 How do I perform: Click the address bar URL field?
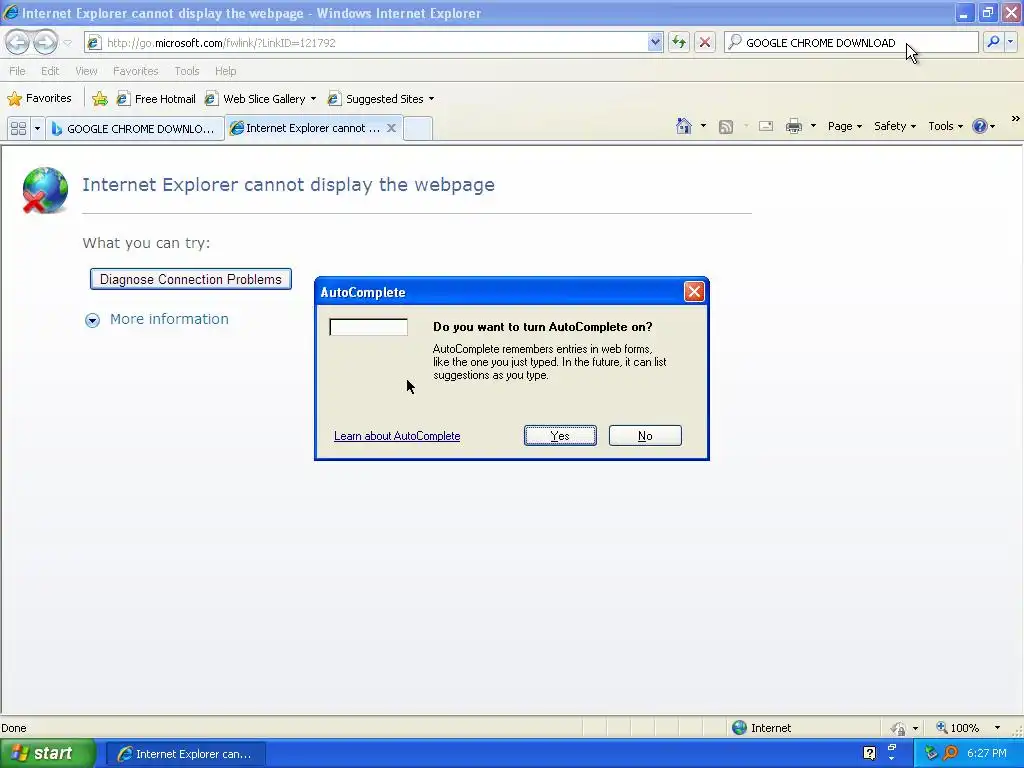coord(366,42)
